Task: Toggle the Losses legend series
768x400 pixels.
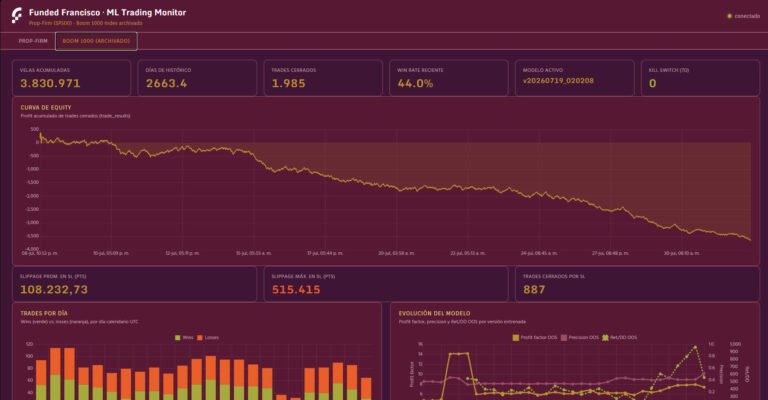Action: pyautogui.click(x=208, y=338)
